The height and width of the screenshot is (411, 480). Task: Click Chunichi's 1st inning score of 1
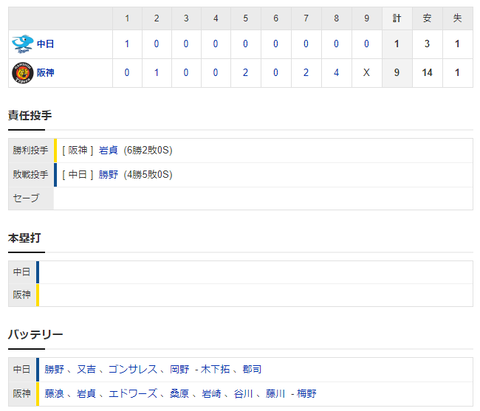point(127,44)
